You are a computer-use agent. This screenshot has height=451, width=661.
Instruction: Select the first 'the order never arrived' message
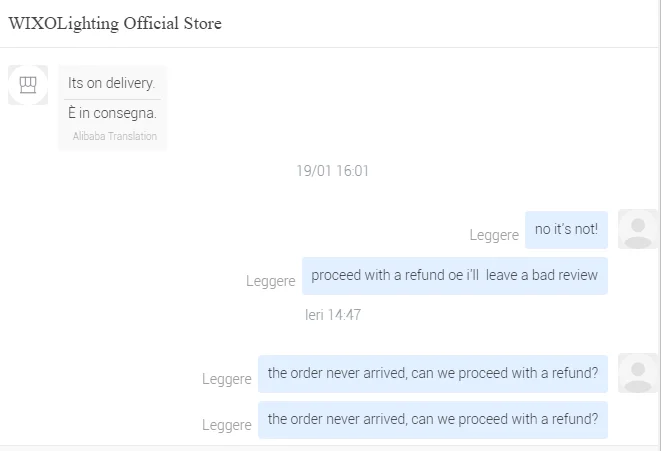click(x=432, y=373)
